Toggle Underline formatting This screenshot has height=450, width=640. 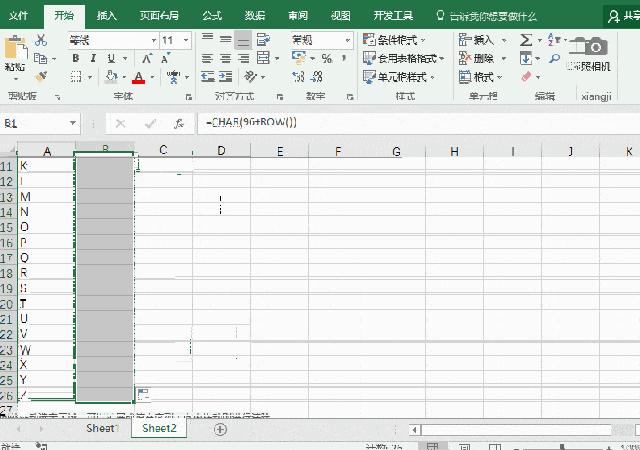111,58
